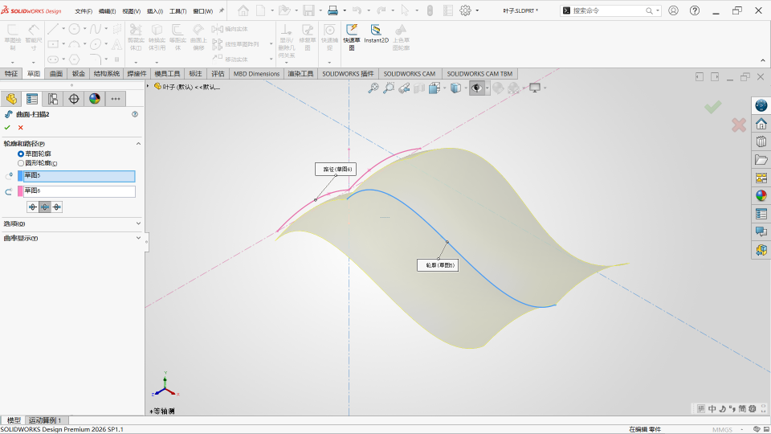Accept the sweep with green checkmark in panel
The image size is (771, 434).
7,127
